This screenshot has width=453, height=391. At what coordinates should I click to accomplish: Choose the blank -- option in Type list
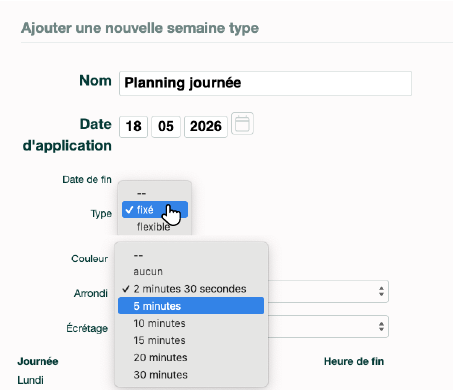tap(155, 193)
